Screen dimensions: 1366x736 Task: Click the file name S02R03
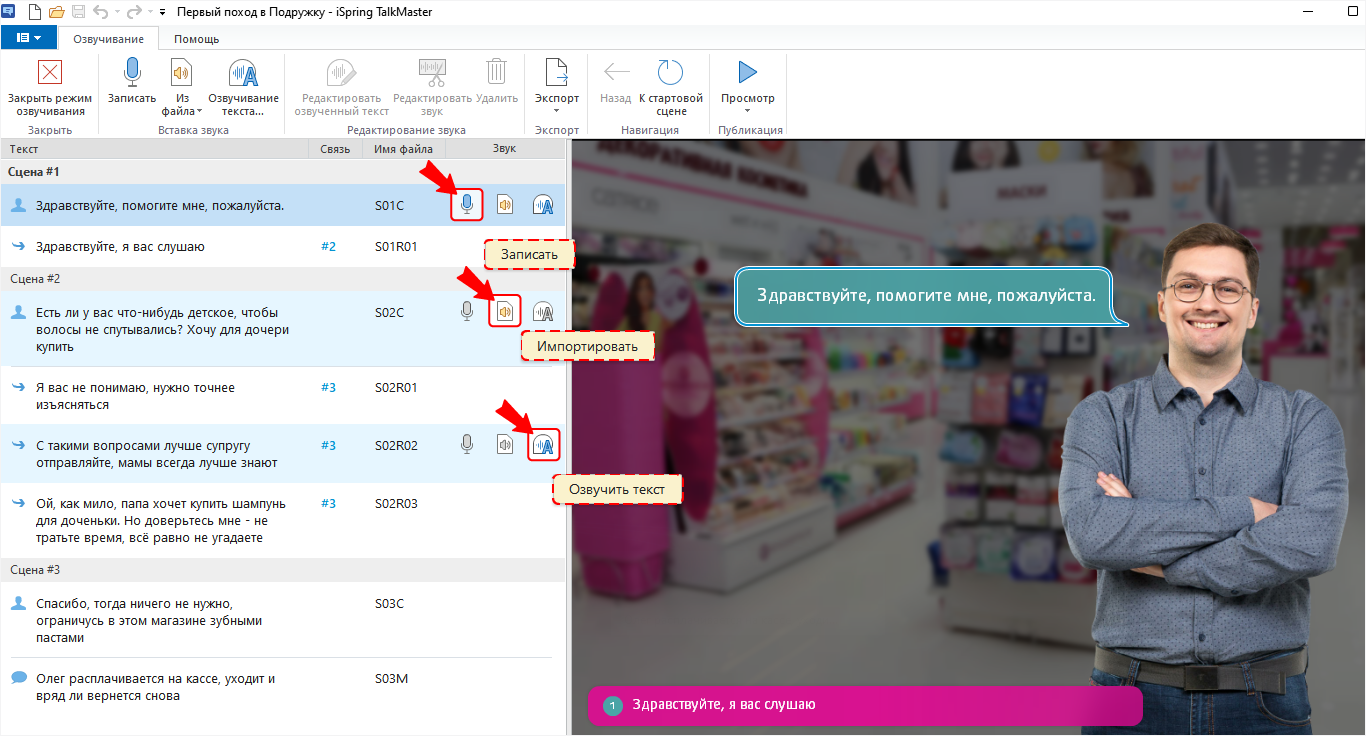point(396,503)
